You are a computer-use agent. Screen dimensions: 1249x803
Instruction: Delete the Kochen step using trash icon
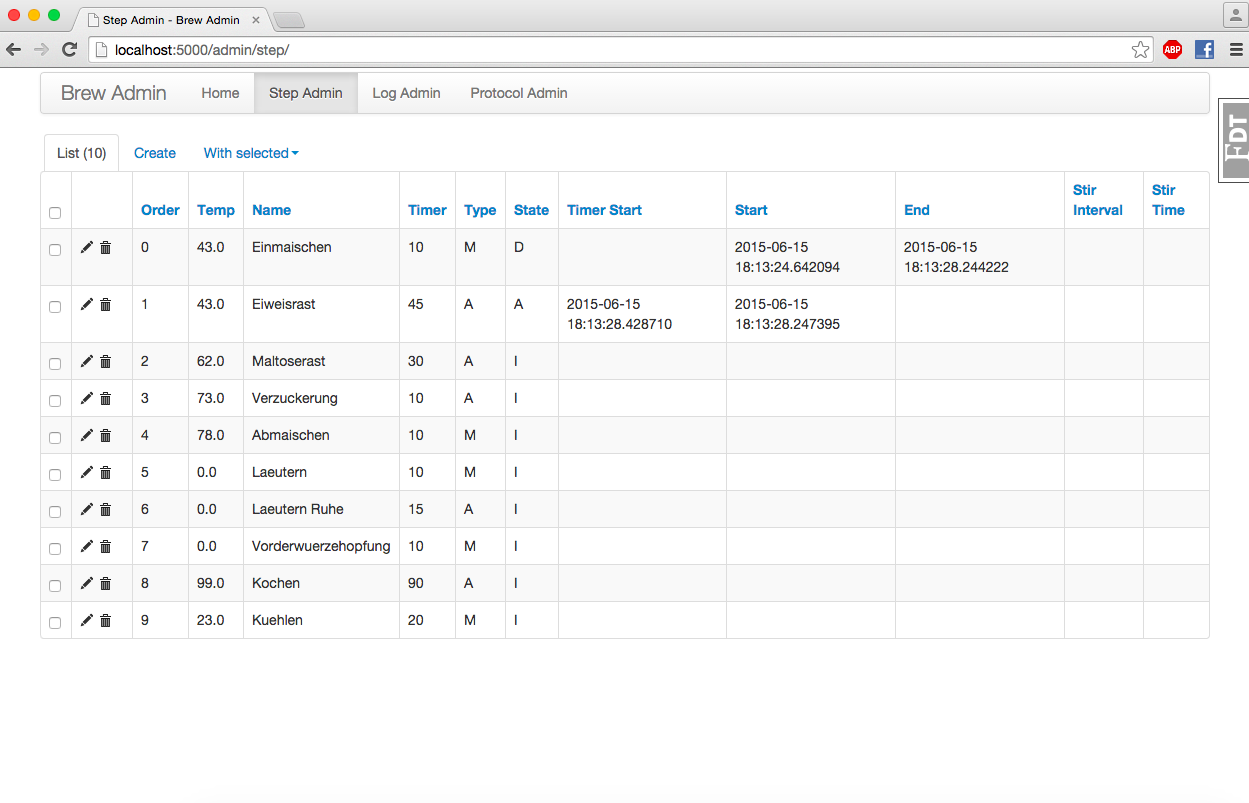point(106,584)
